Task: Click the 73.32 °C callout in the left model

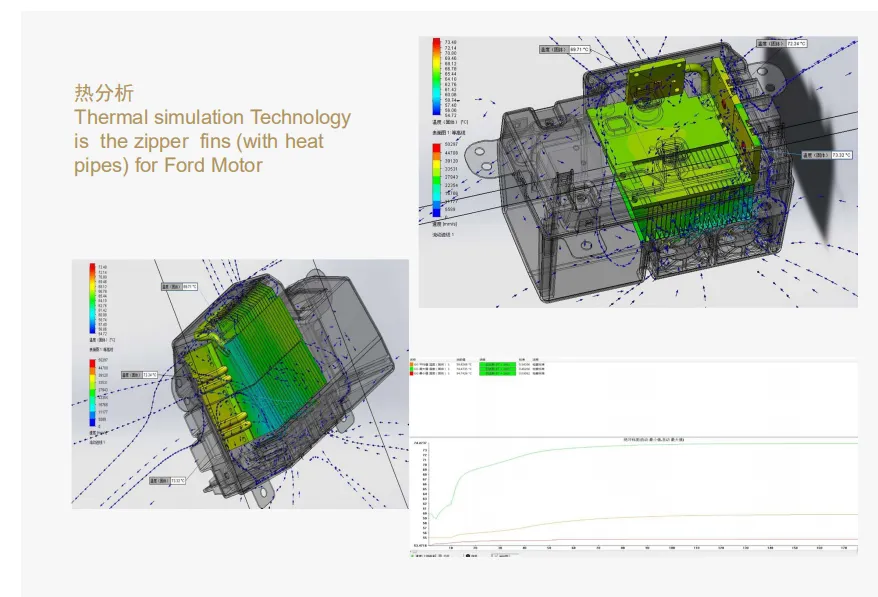Action: (x=168, y=480)
